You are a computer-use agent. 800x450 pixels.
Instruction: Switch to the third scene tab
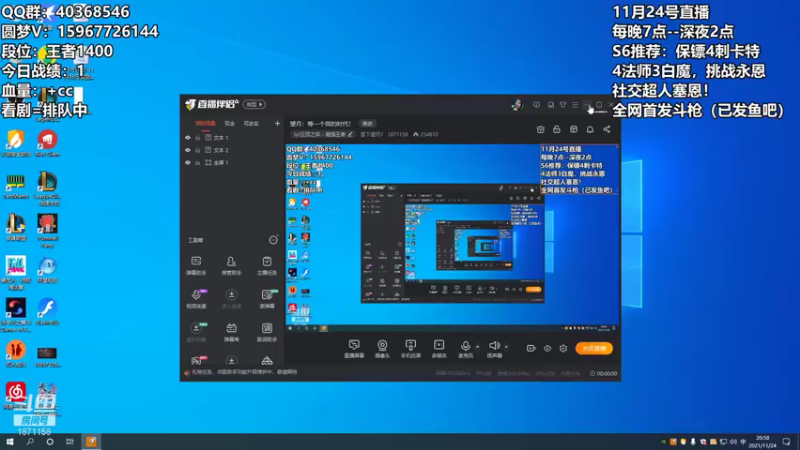251,123
